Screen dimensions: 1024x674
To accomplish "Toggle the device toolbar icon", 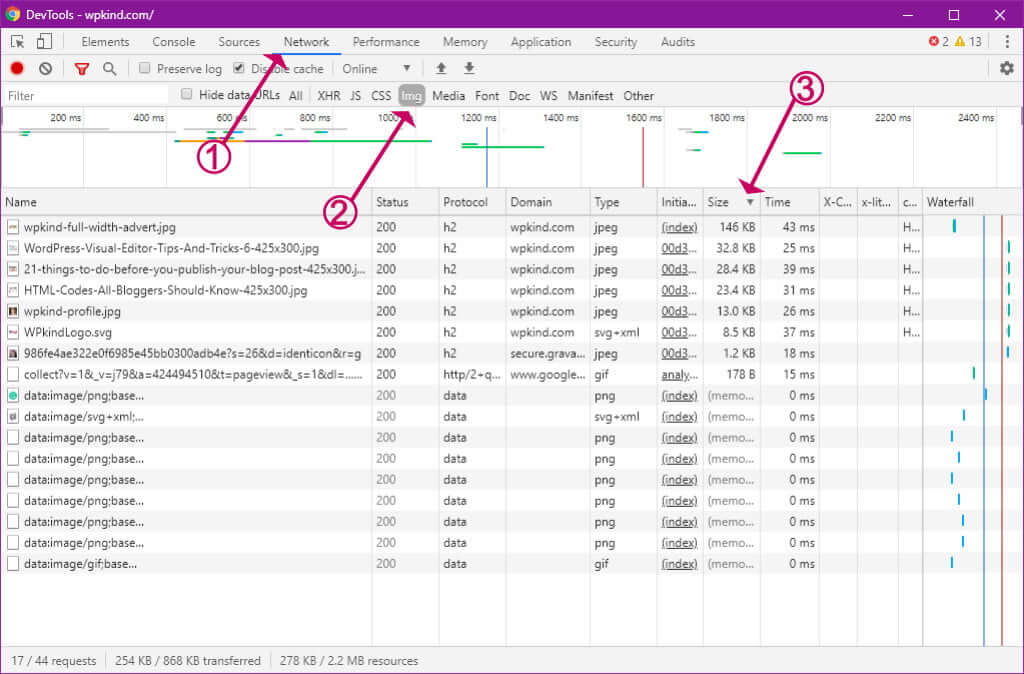I will click(44, 42).
